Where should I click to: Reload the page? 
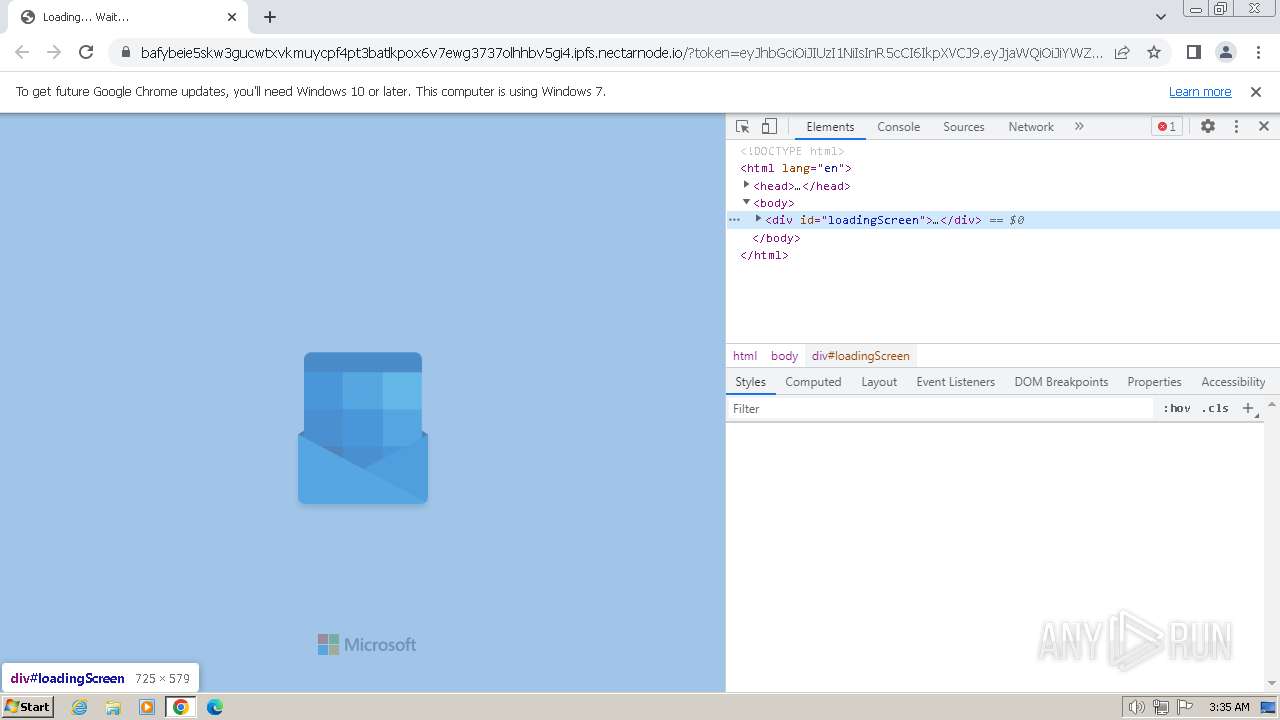(86, 52)
